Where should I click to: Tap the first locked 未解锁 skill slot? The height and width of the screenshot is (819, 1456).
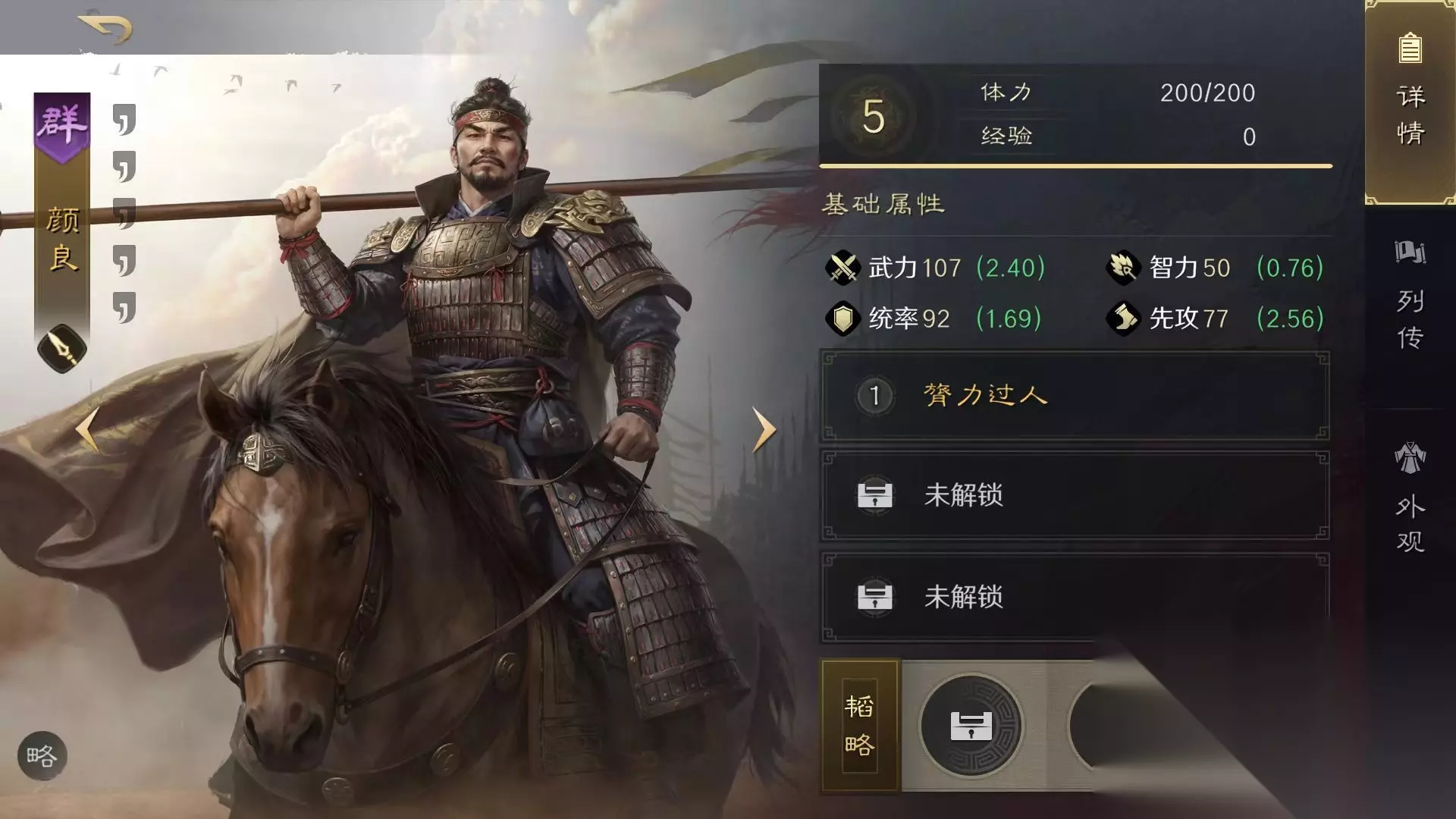pos(1075,496)
